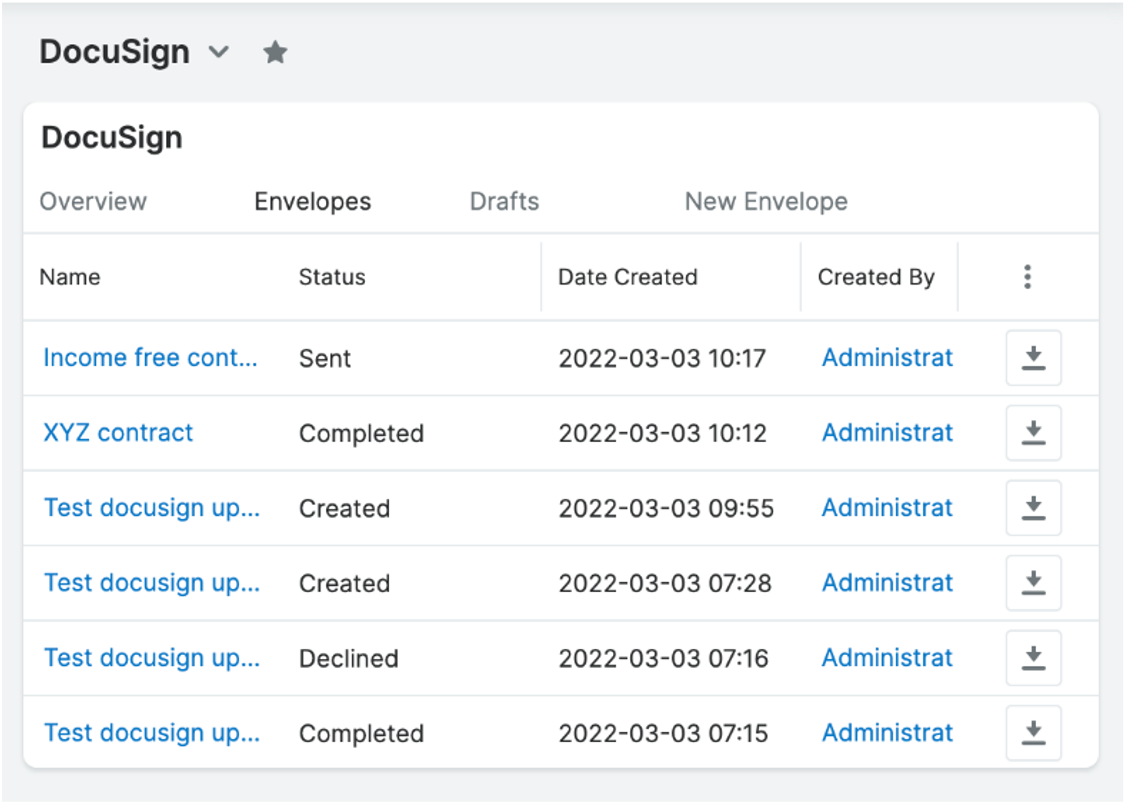Expand the DocuSign title dropdown chevron
1124x803 pixels.
click(218, 53)
